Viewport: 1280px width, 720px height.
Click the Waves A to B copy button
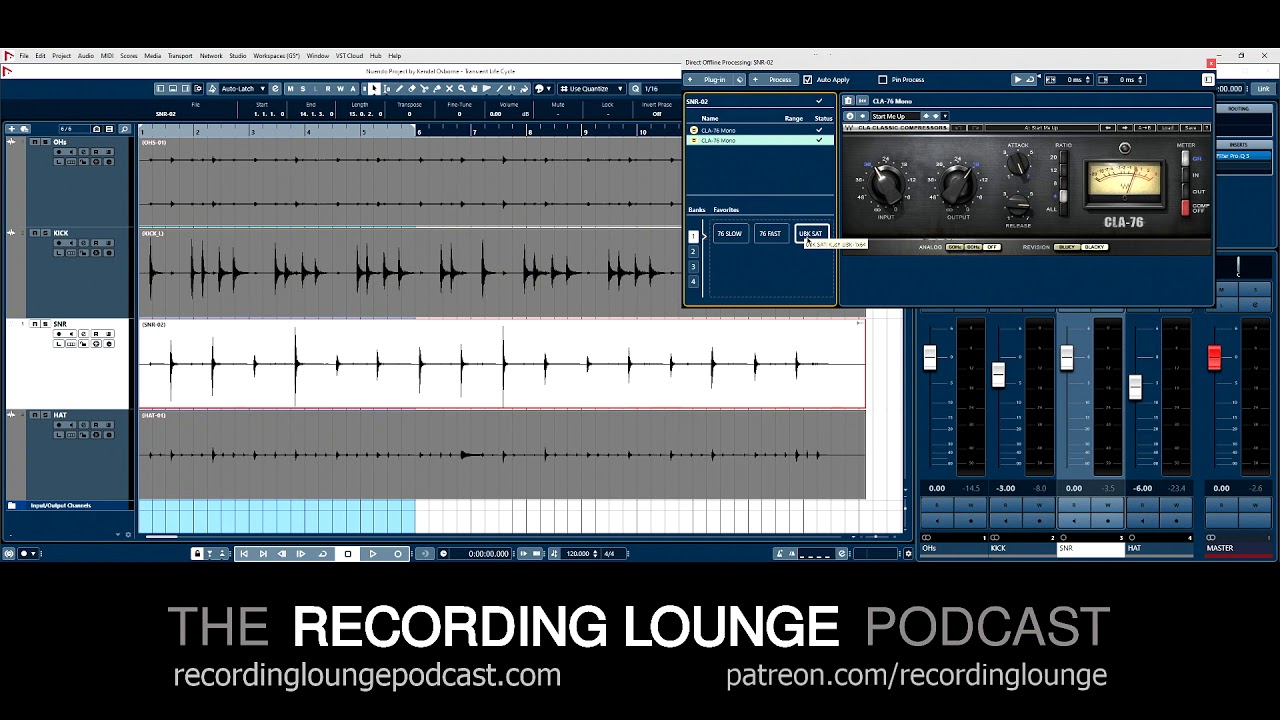[x=1145, y=128]
